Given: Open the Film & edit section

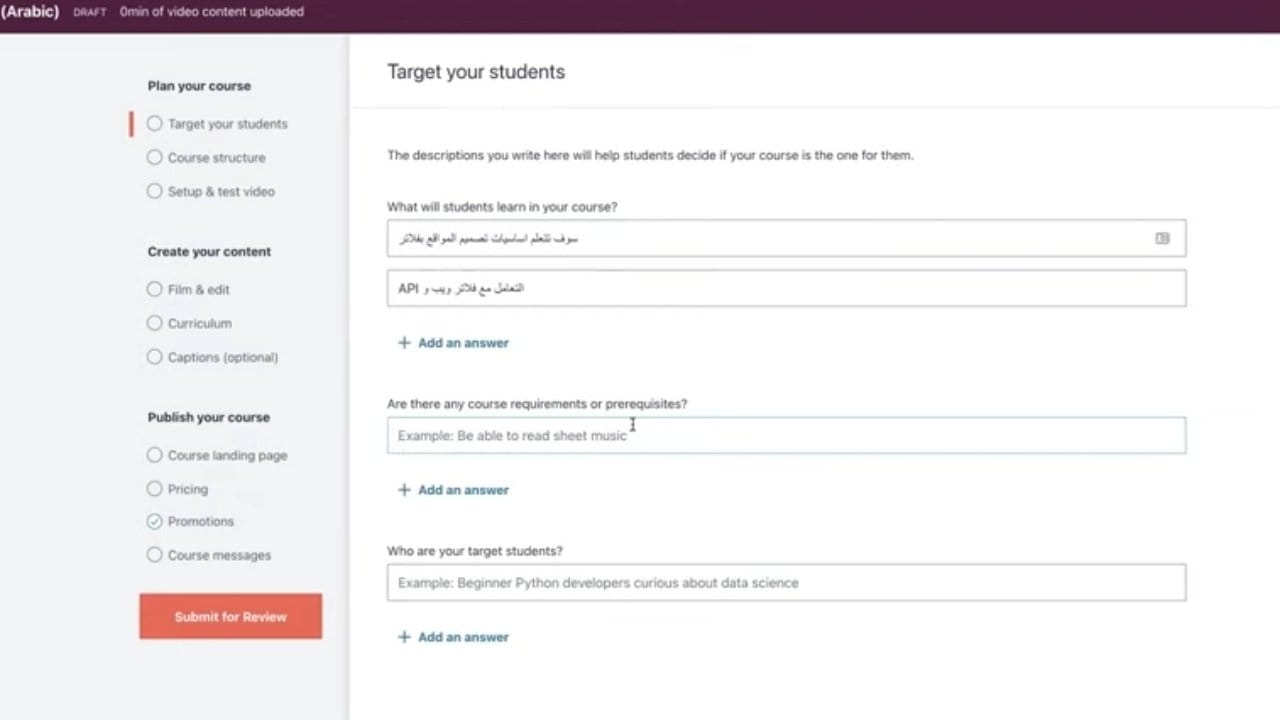Looking at the screenshot, I should (198, 289).
